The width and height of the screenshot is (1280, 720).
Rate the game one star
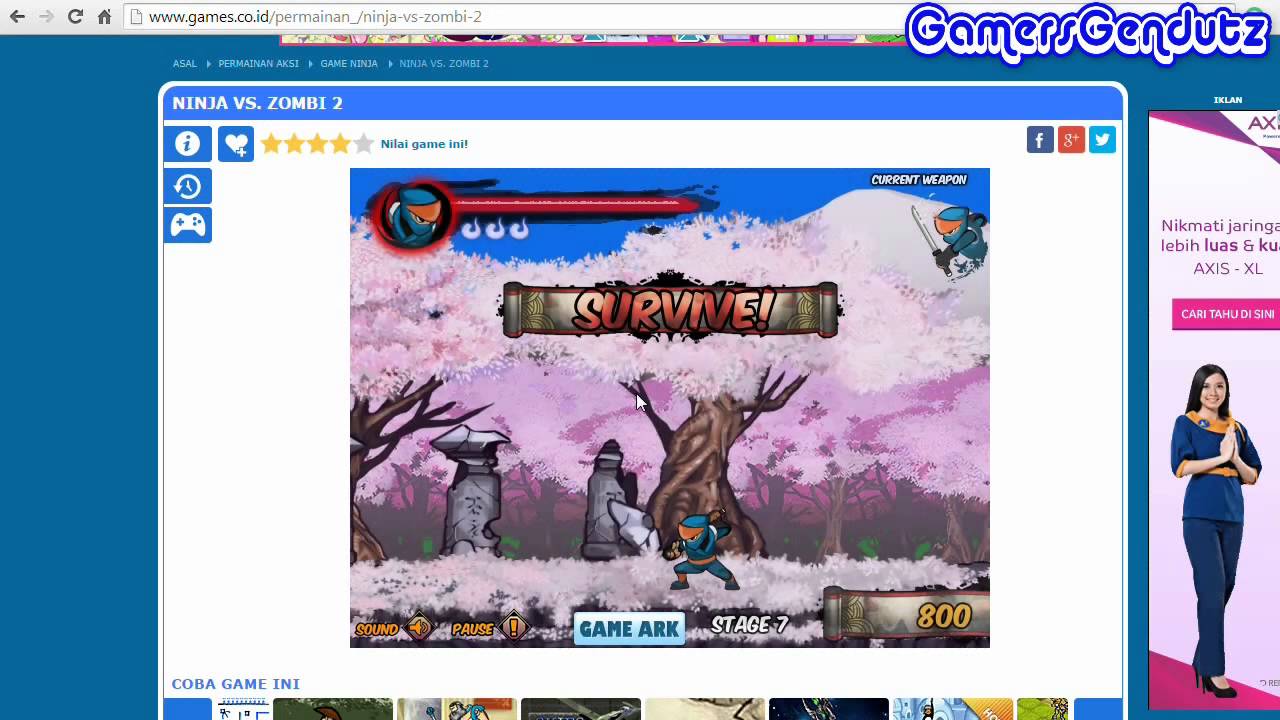point(271,144)
